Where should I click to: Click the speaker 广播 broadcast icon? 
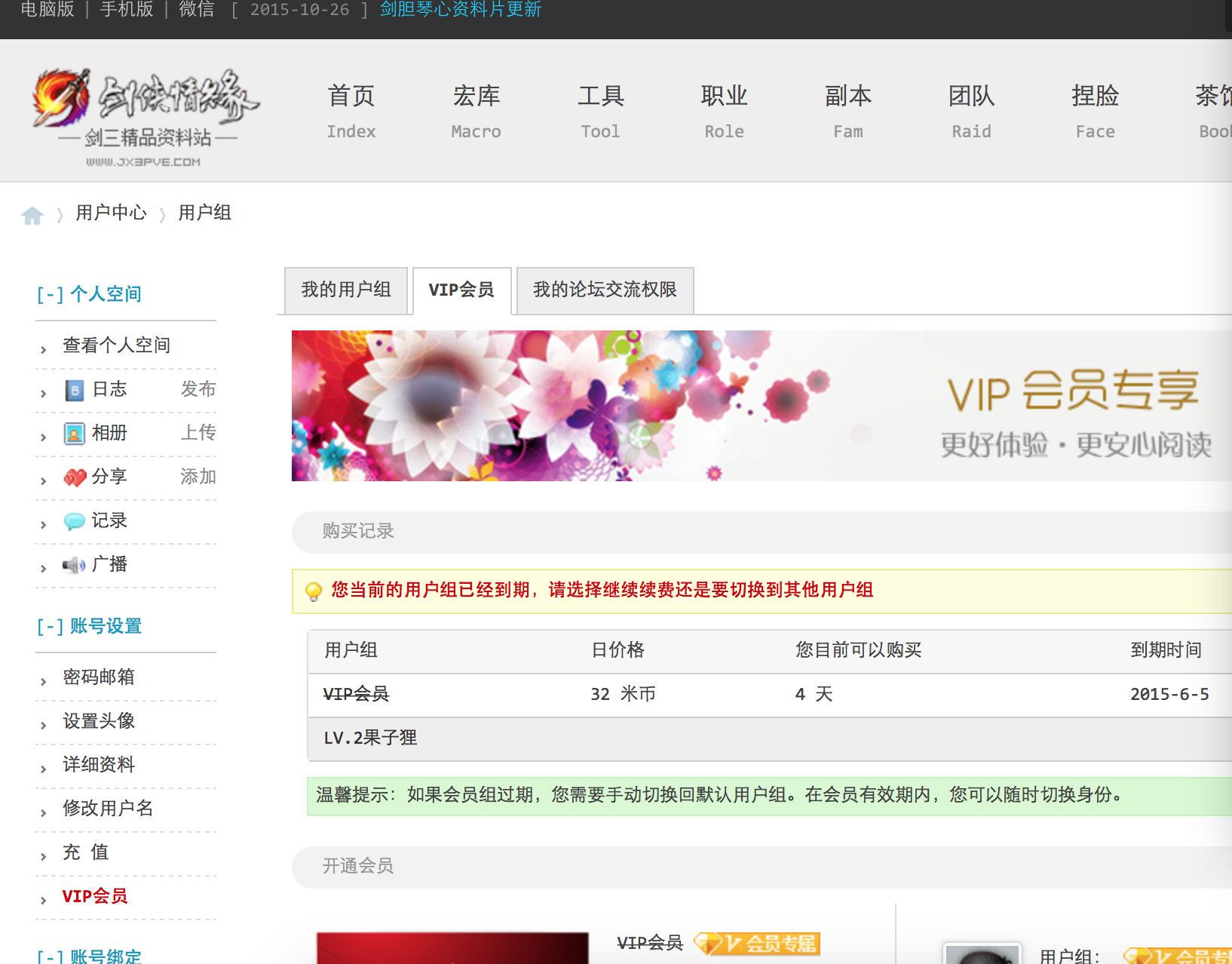point(74,565)
